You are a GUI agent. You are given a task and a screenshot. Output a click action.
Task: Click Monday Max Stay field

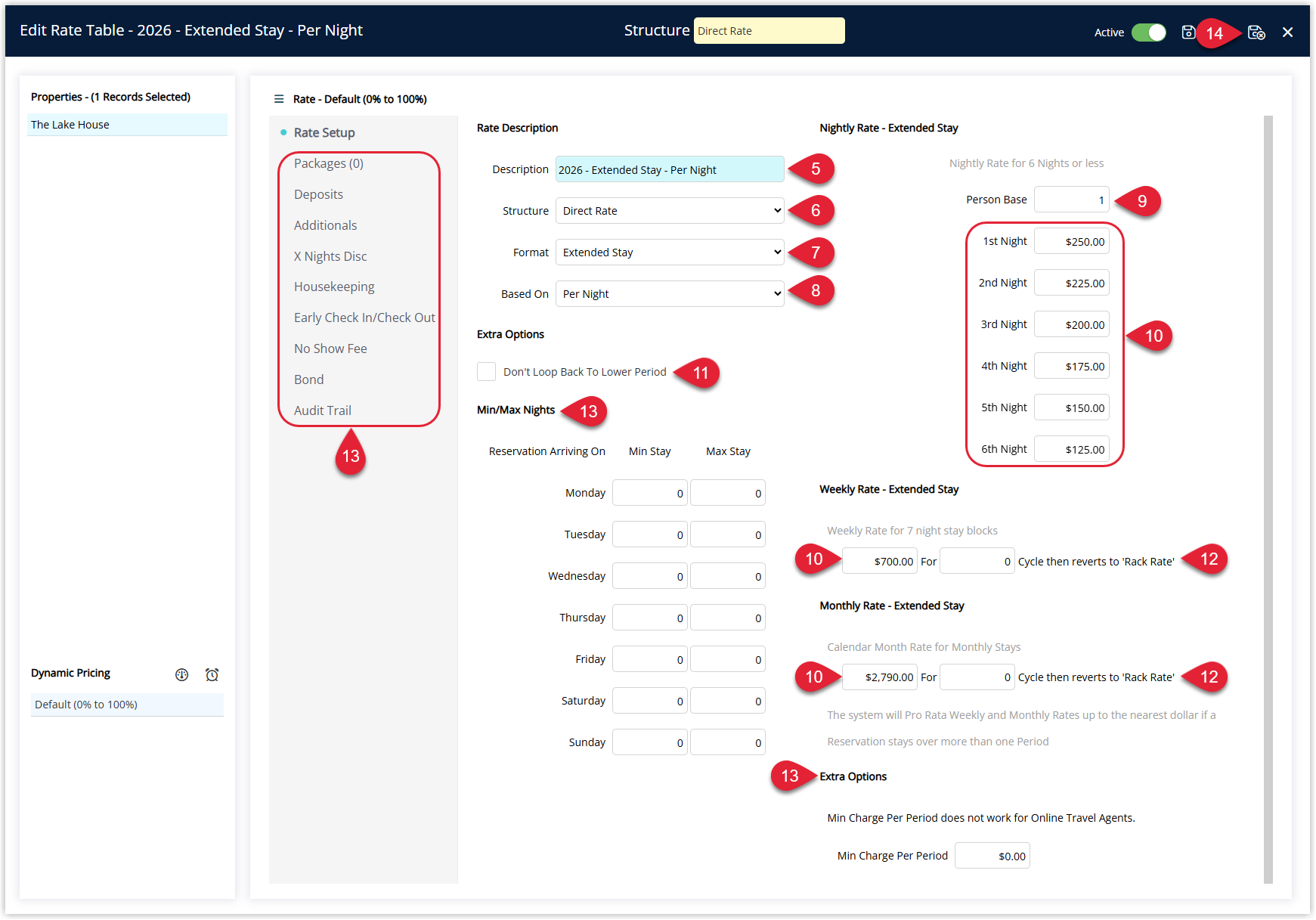728,493
